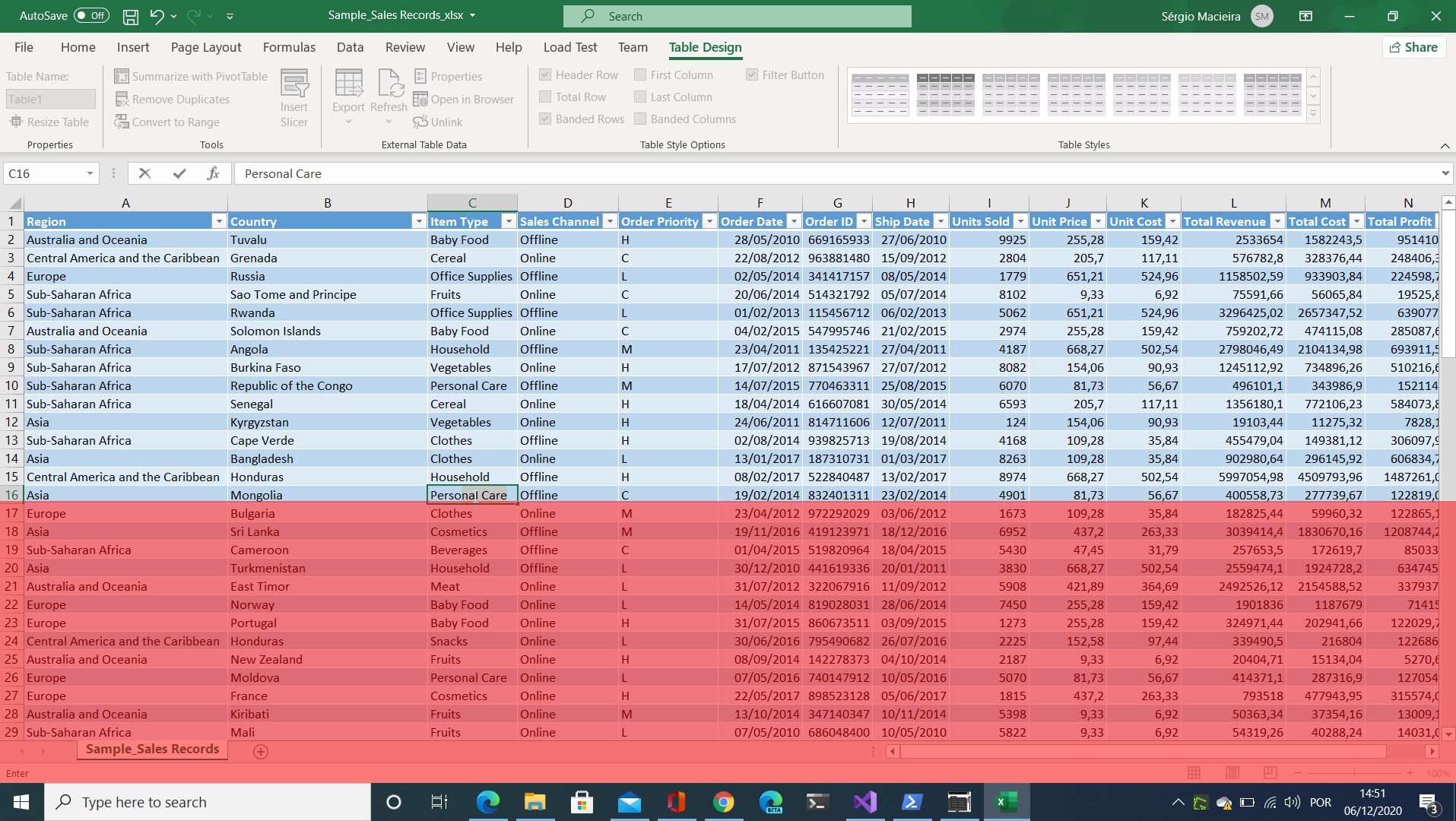This screenshot has width=1456, height=821.
Task: Add a new sheet with plus icon
Action: 260,751
